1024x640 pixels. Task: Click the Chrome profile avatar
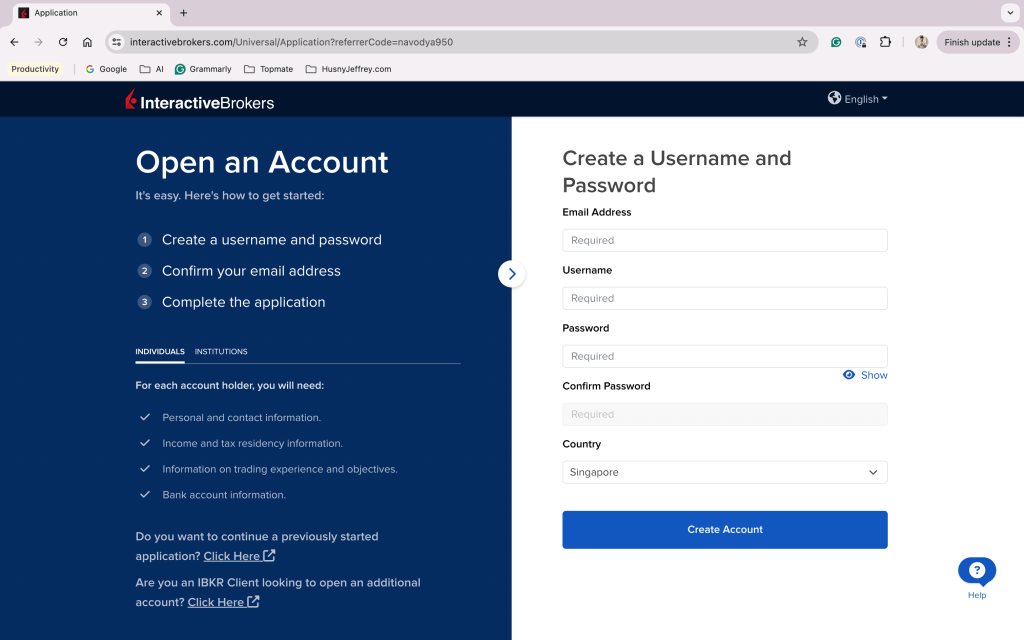(921, 42)
